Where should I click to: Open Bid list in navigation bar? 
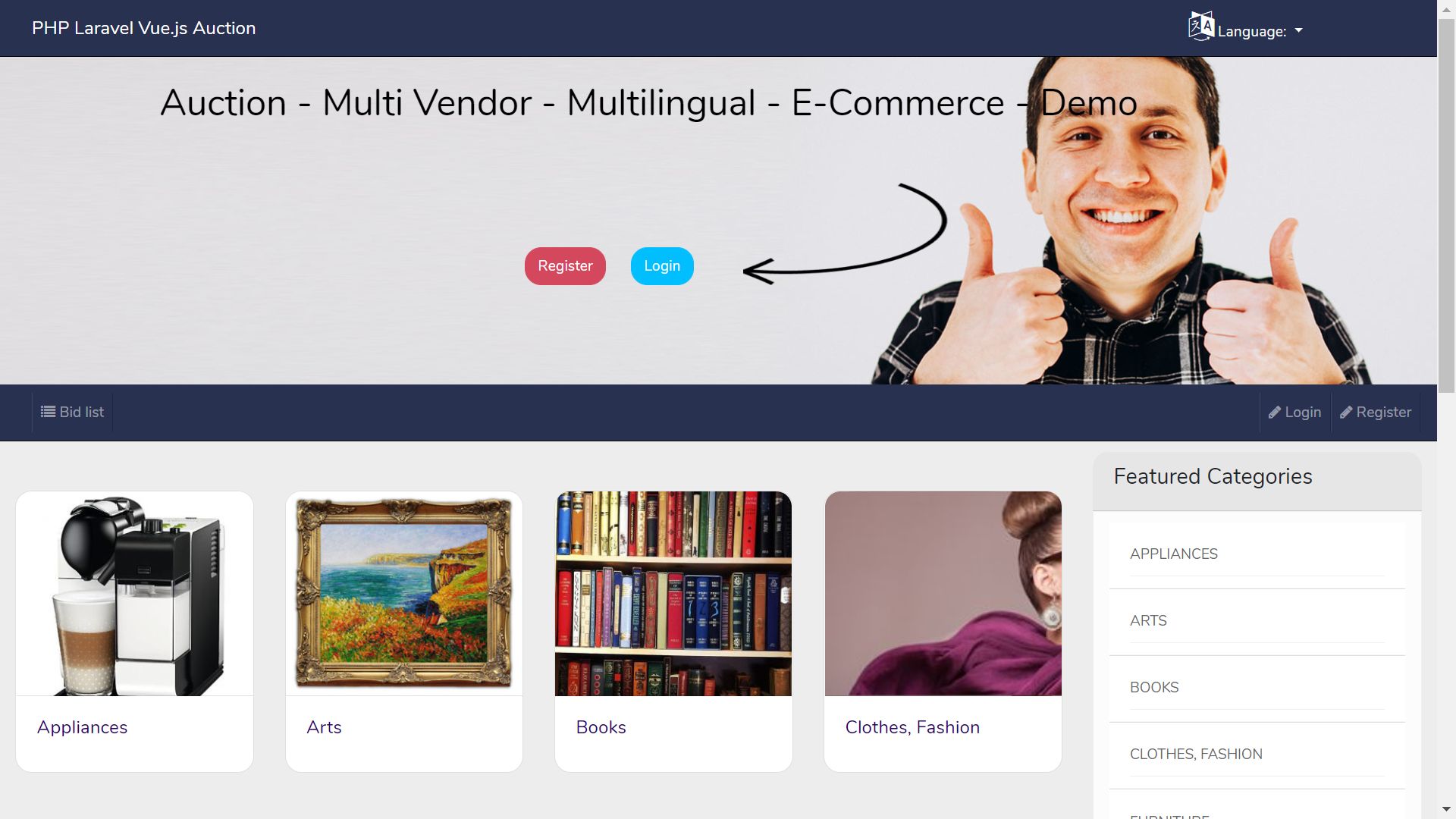(73, 412)
